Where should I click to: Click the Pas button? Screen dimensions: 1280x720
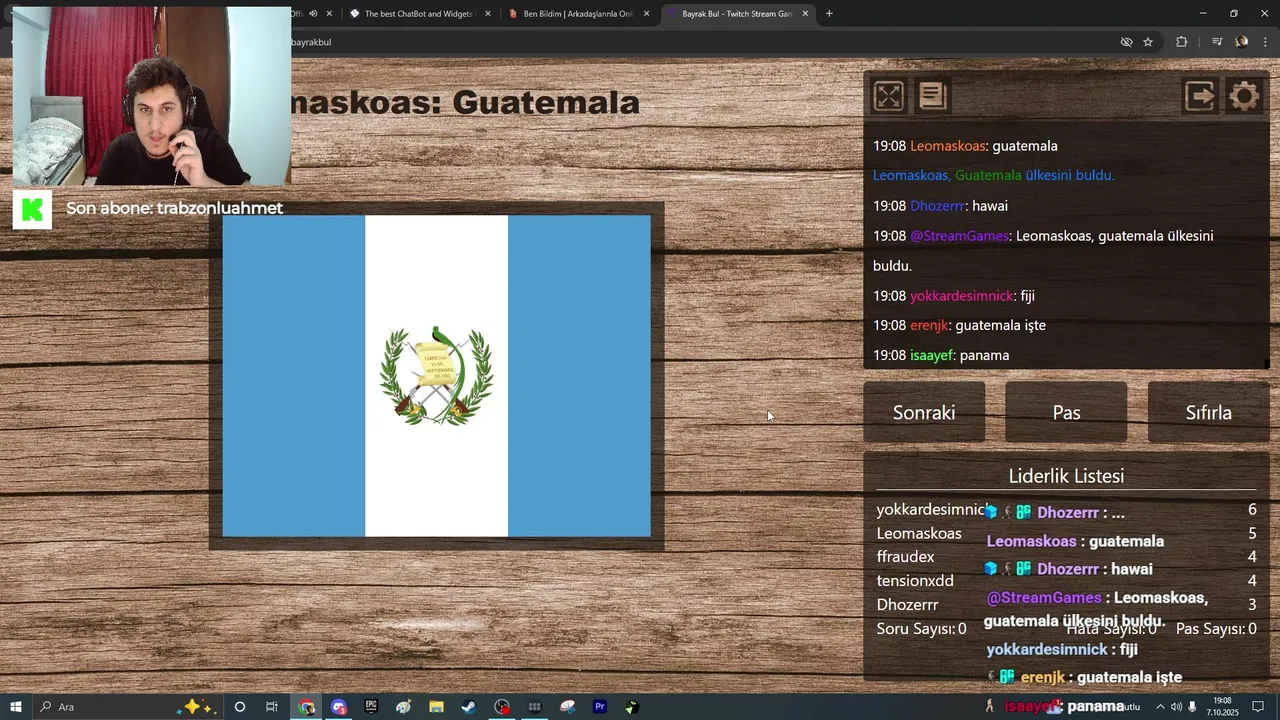[1066, 412]
